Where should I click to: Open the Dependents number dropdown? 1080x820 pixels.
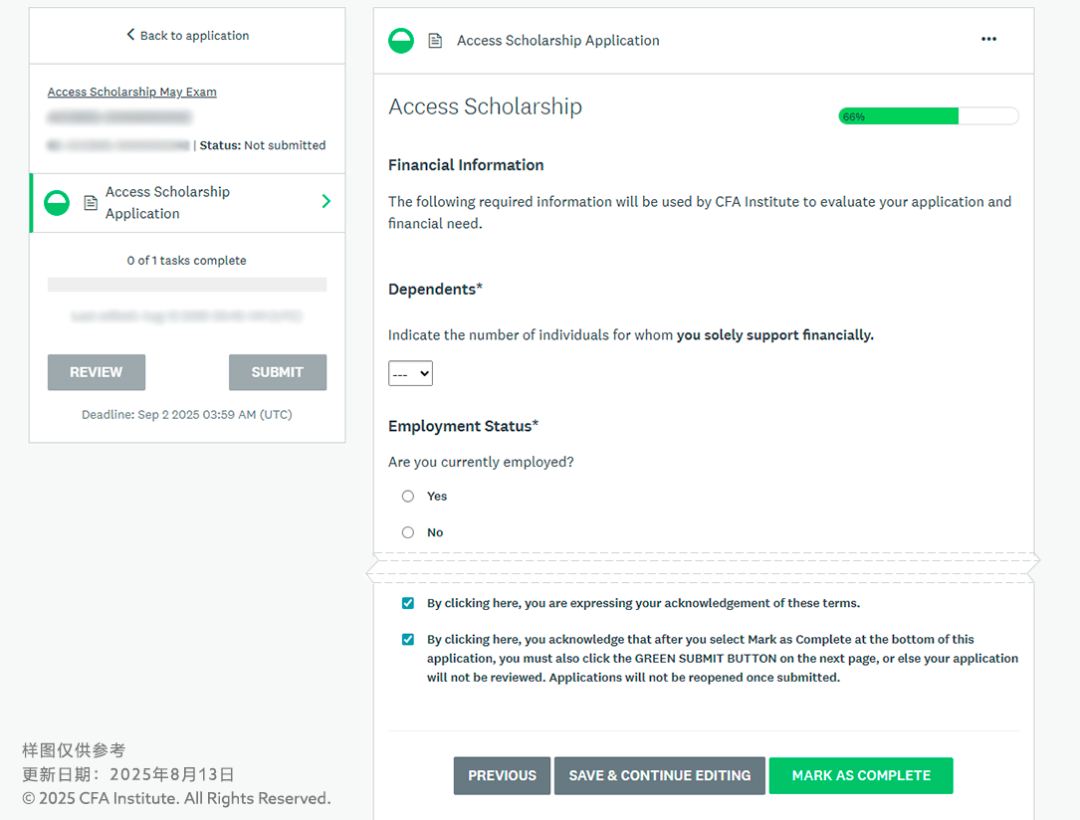[410, 374]
